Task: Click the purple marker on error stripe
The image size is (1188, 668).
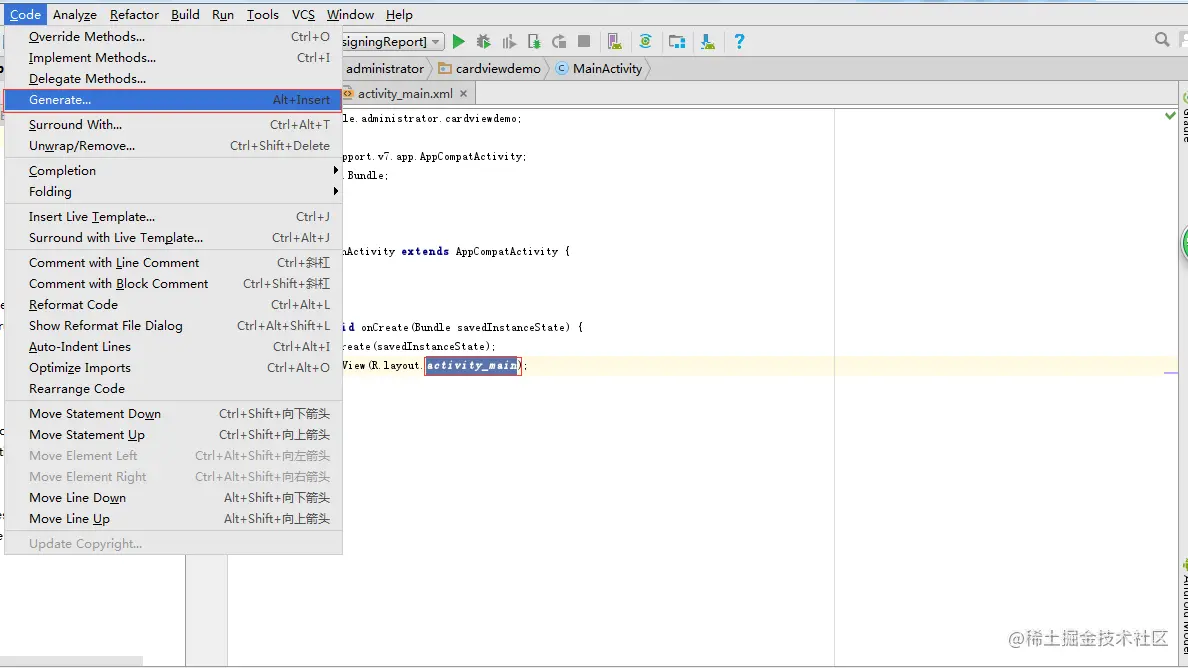Action: 1171,373
